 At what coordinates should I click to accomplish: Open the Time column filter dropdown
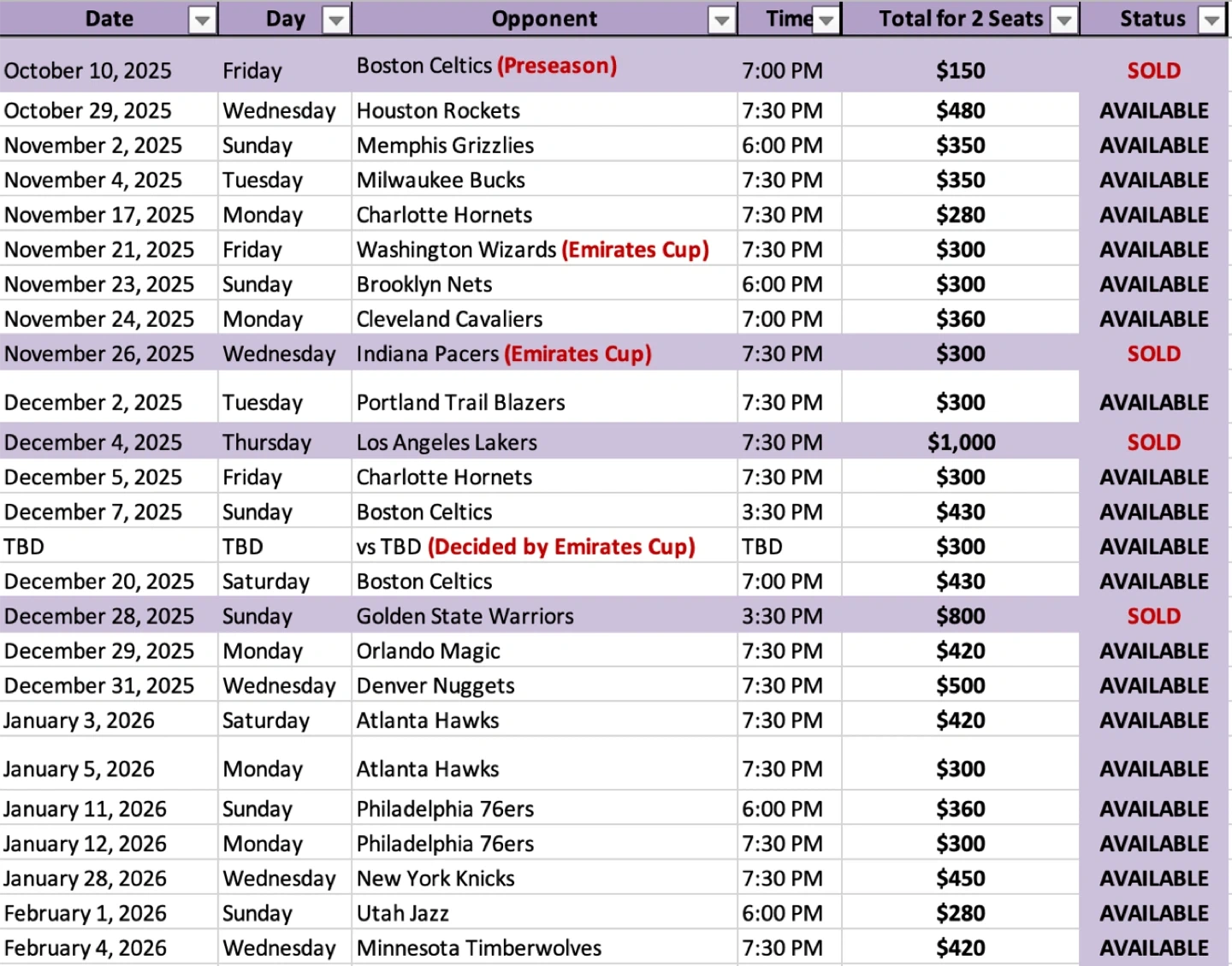826,21
